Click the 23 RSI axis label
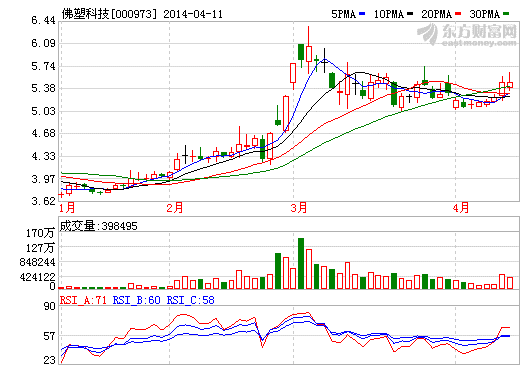520x365 pixels. [50, 360]
